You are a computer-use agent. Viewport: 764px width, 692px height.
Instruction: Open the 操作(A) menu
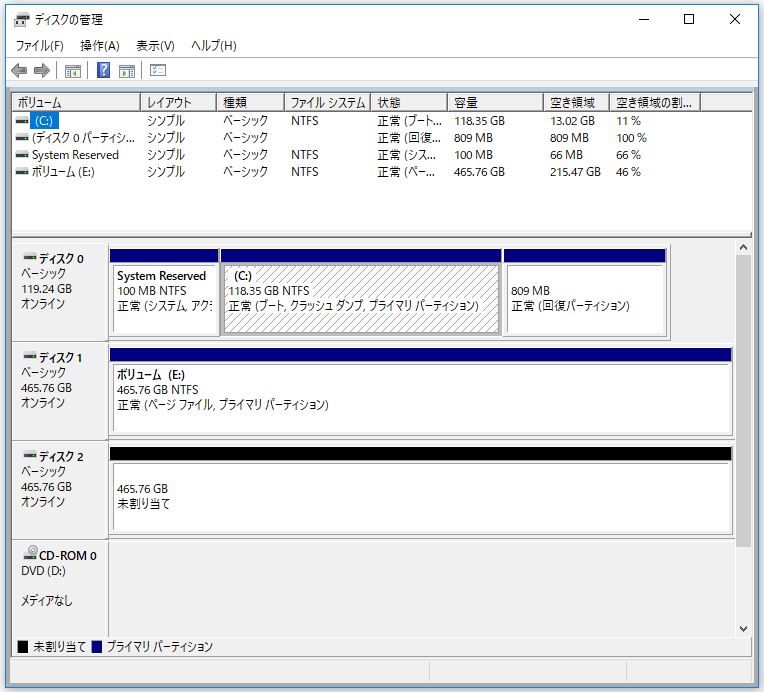click(x=100, y=46)
